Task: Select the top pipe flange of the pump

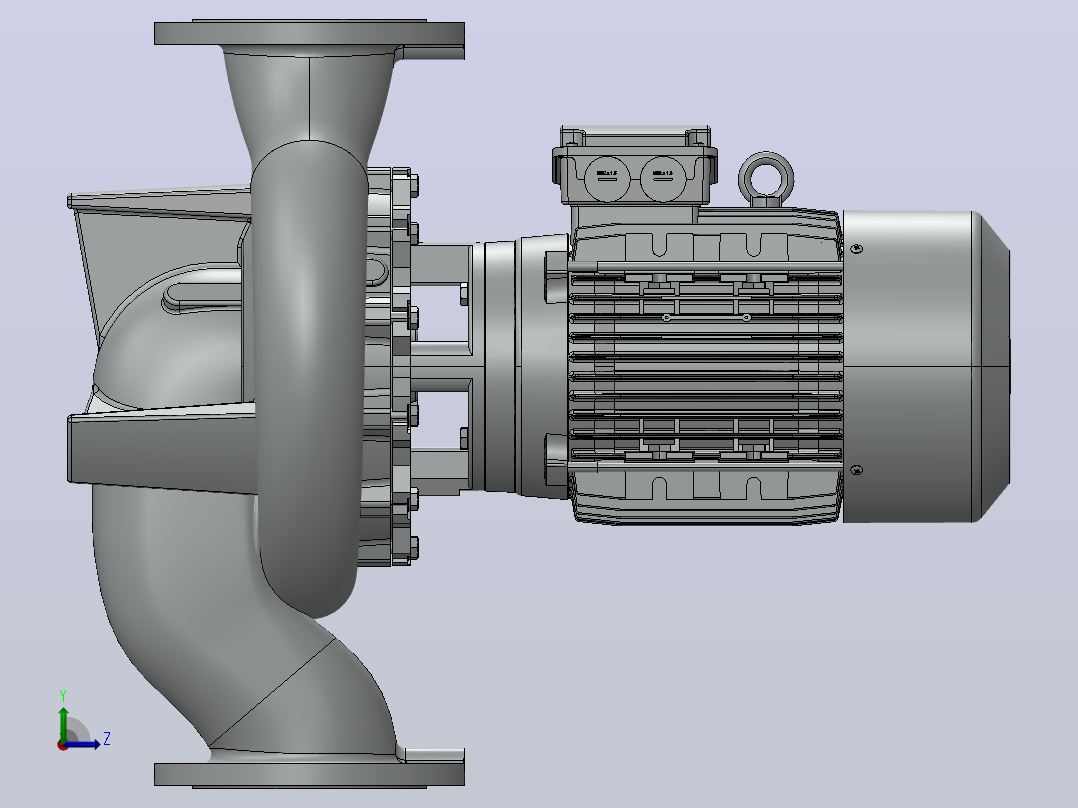Action: pos(309,33)
